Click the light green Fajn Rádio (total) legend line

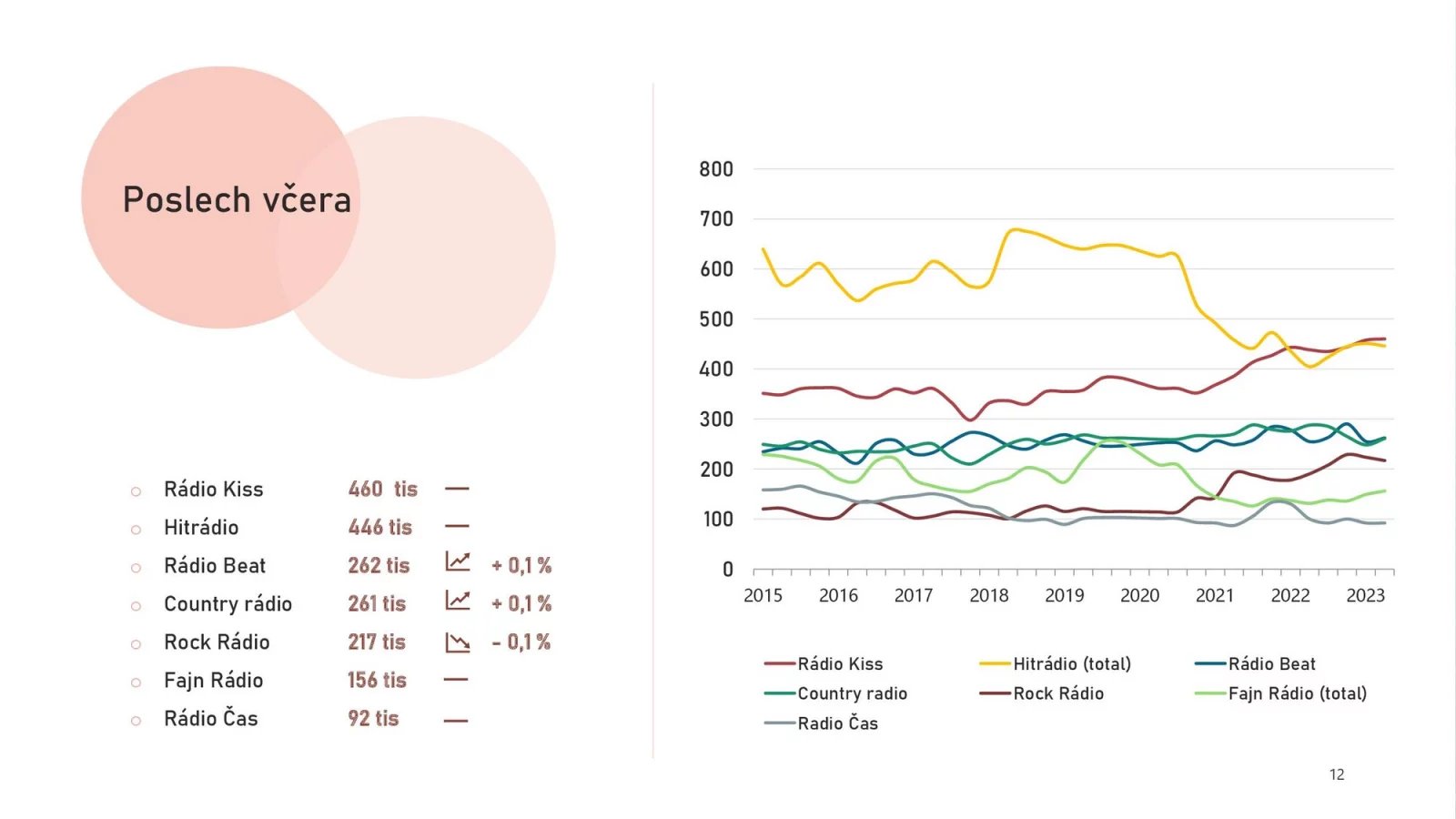coord(1209,693)
